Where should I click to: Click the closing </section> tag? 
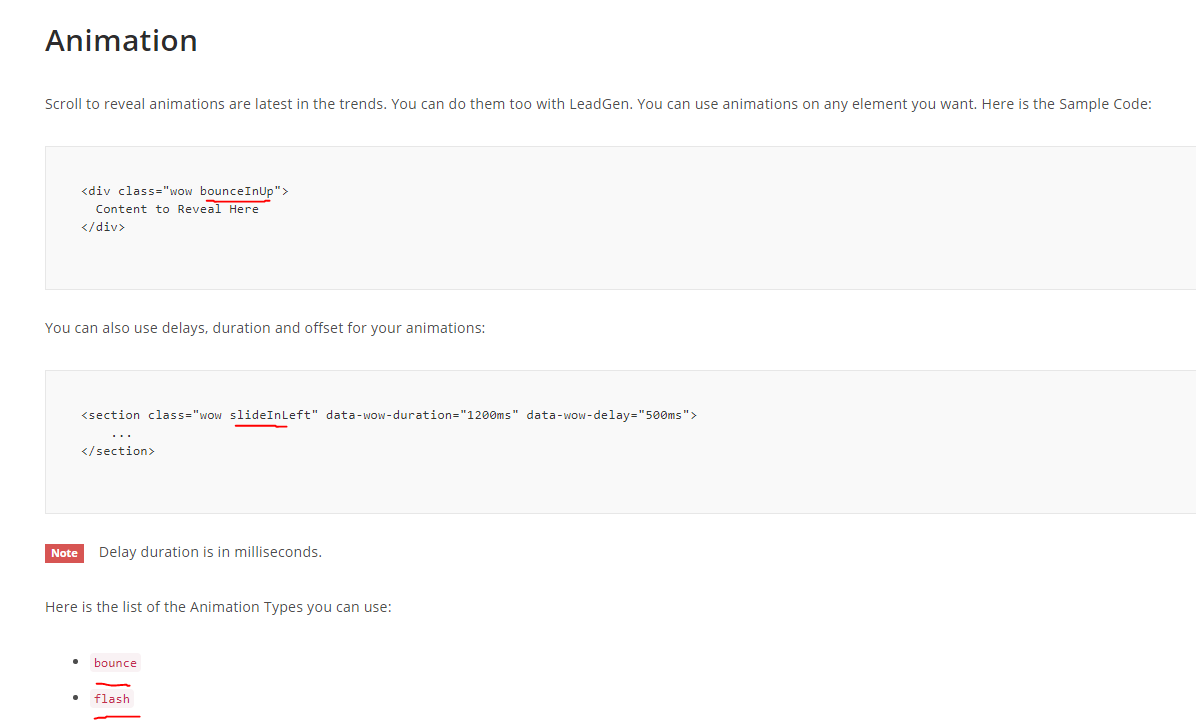tap(118, 451)
